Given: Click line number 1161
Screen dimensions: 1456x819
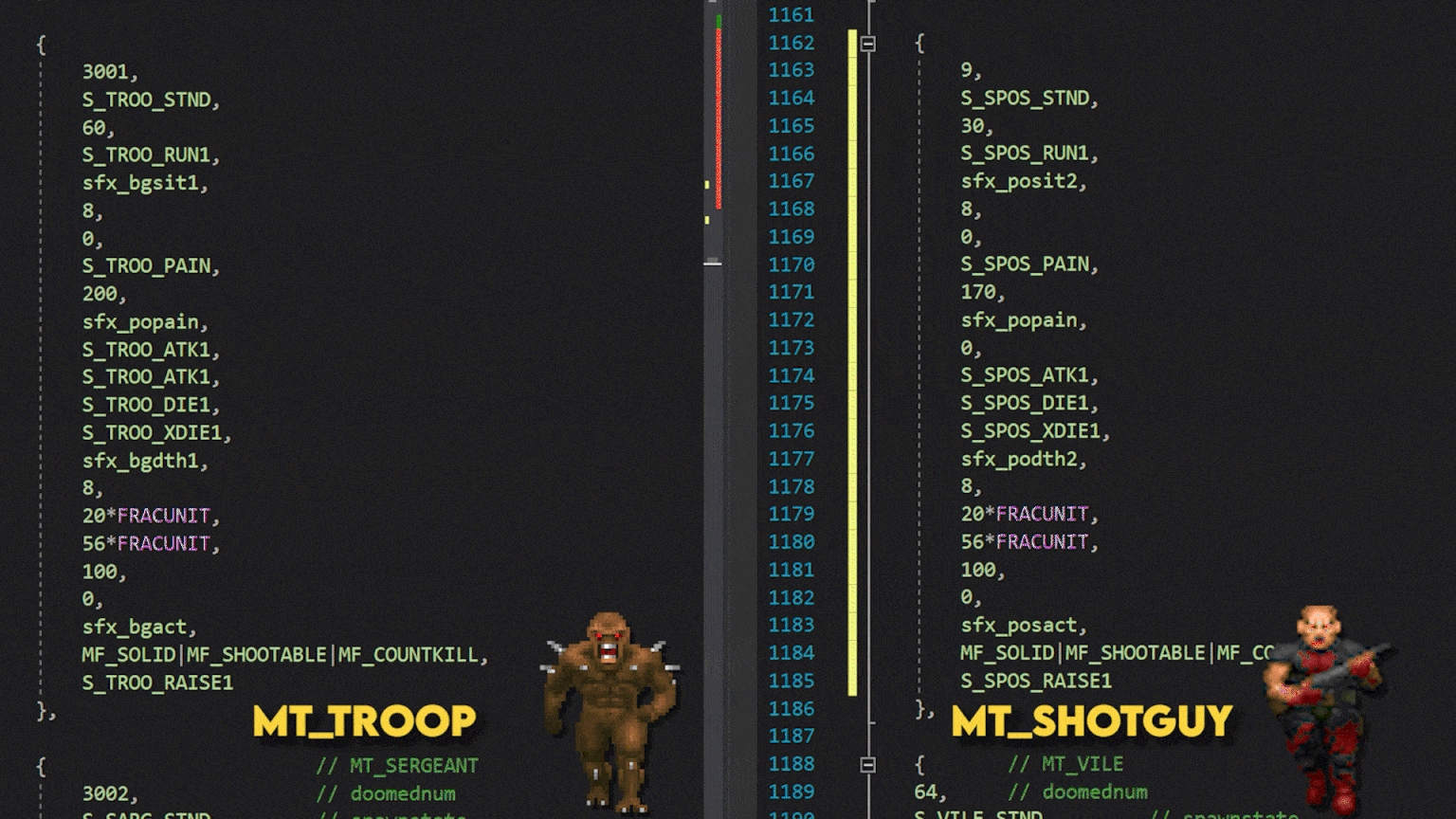Looking at the screenshot, I should [x=792, y=15].
